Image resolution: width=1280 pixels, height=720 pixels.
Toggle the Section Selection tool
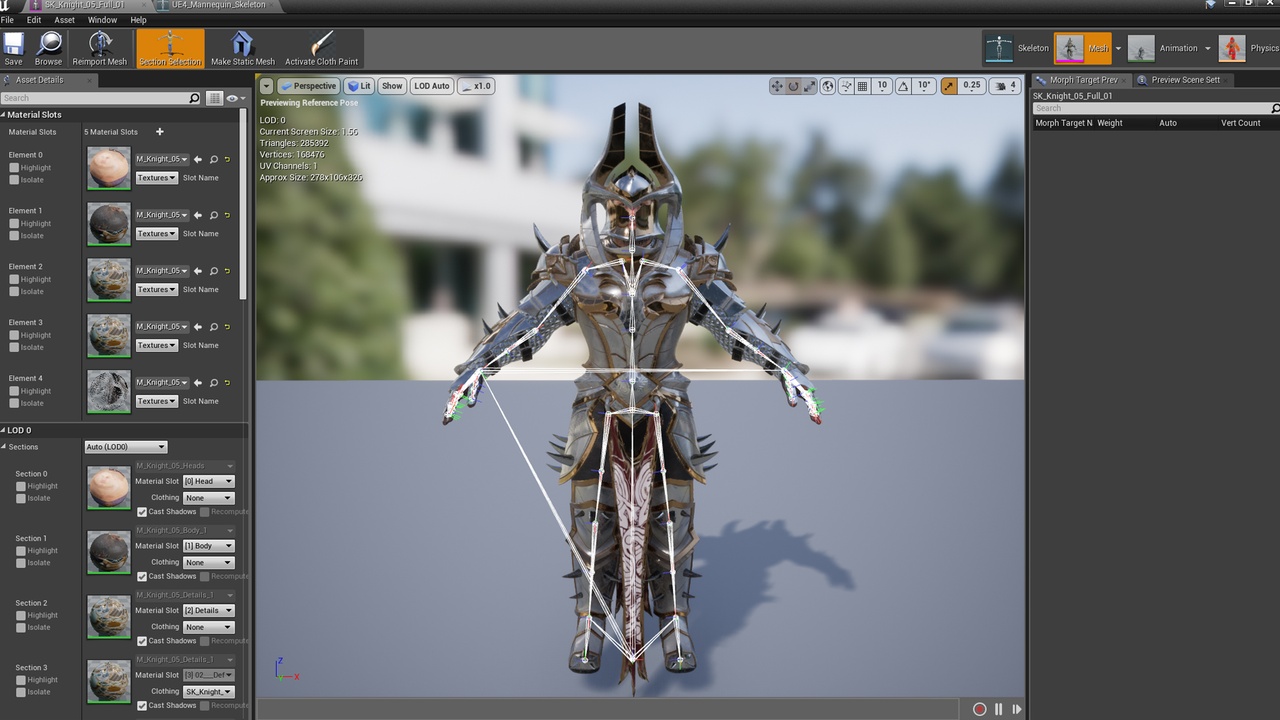170,48
